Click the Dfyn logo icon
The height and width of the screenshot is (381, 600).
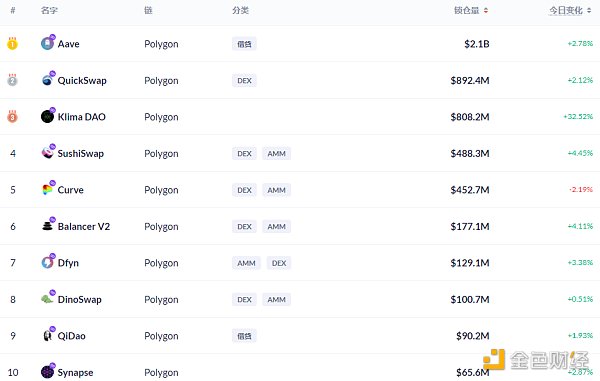(47, 262)
